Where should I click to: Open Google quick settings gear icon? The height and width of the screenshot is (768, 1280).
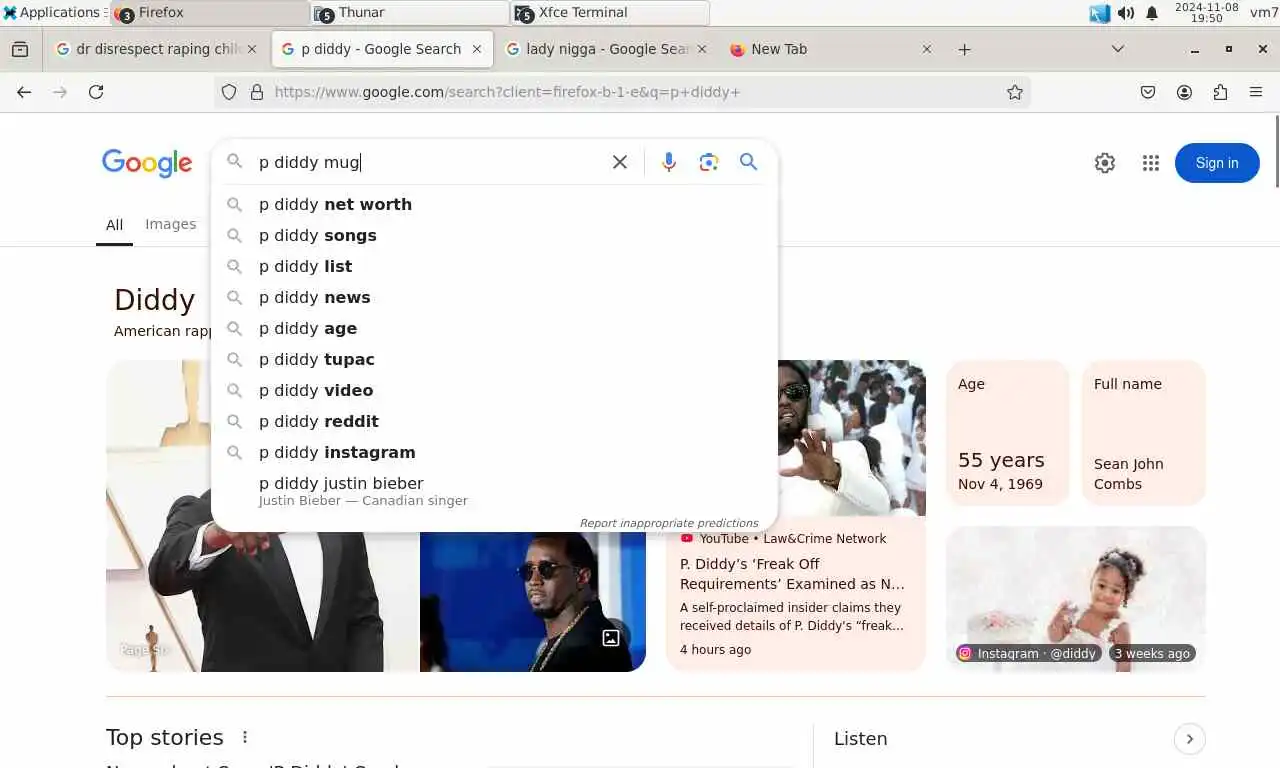(1105, 163)
